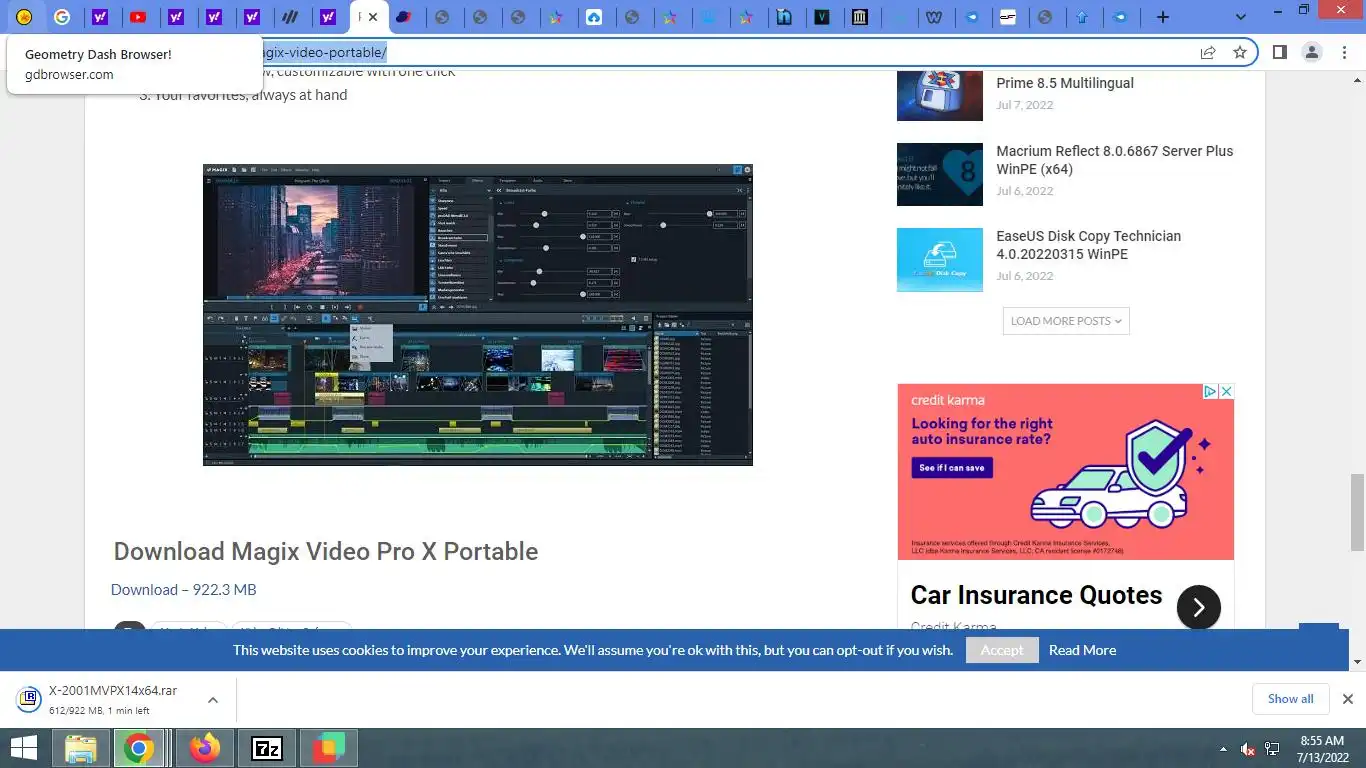1366x768 pixels.
Task: Open Prime 8.5 Multilingual post
Action: coord(1065,83)
